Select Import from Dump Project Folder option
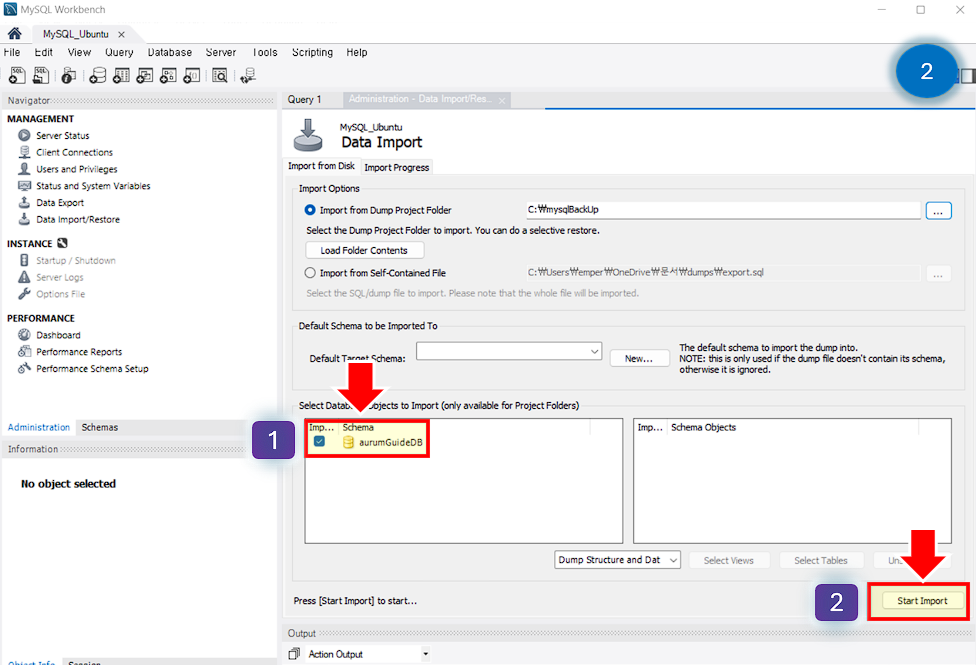 tap(310, 210)
